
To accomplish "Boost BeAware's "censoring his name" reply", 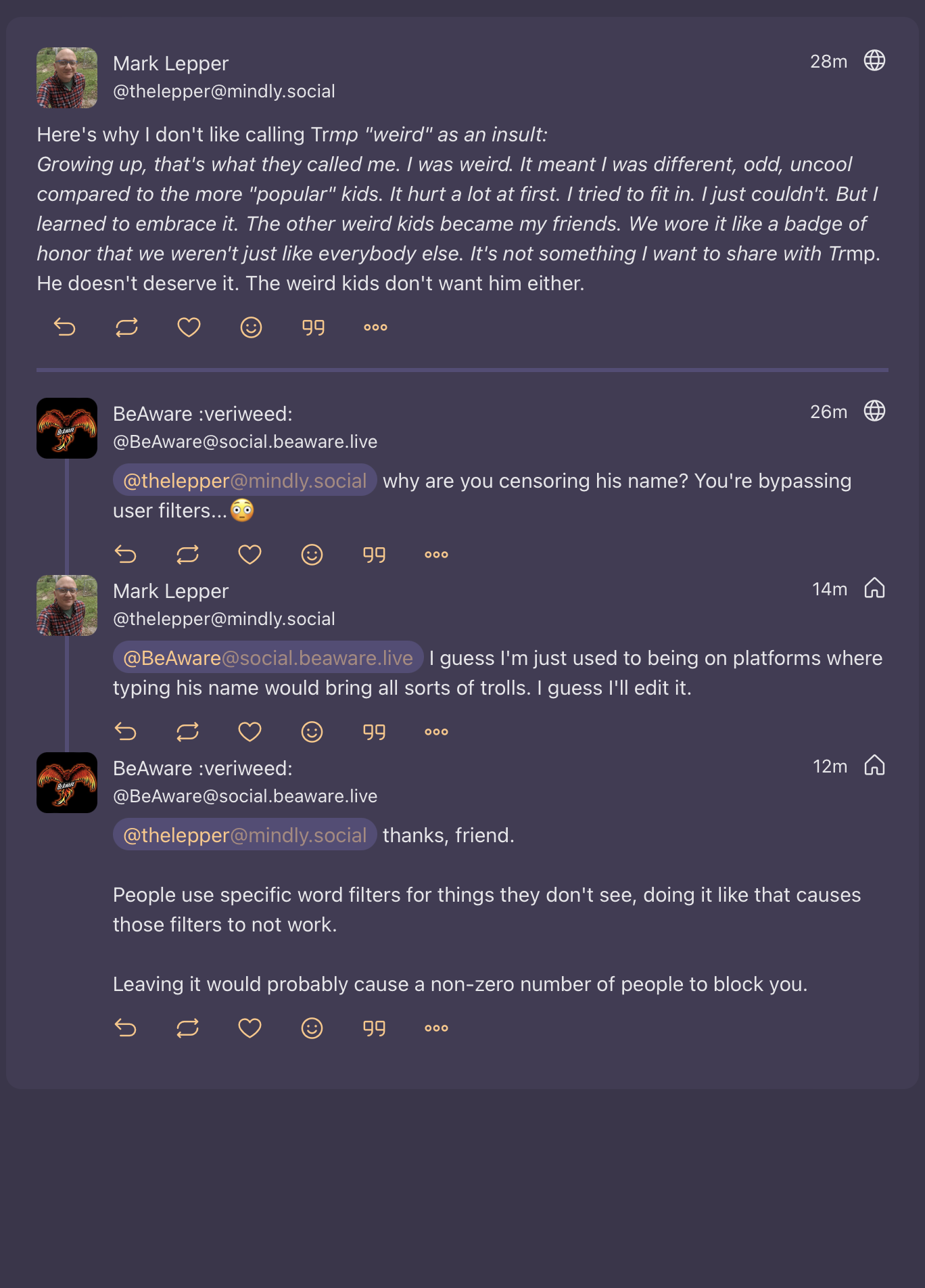I will point(187,555).
